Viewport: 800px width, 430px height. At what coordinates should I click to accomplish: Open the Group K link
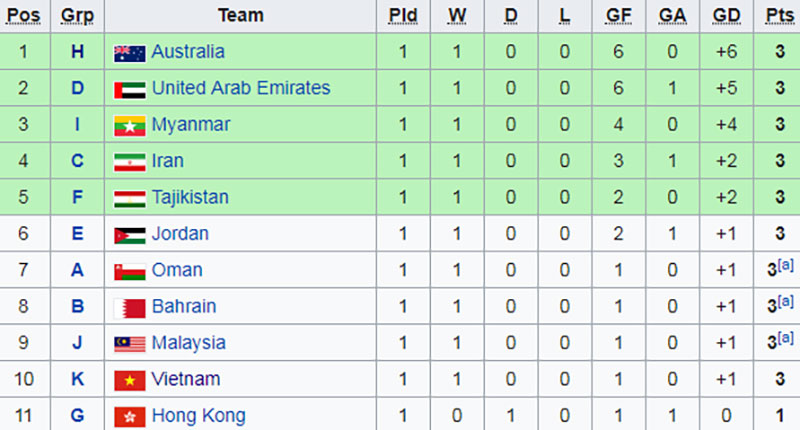click(x=78, y=380)
